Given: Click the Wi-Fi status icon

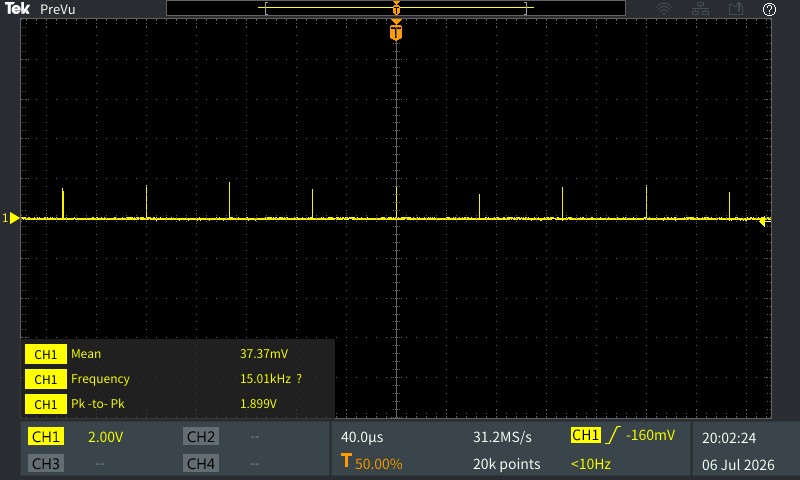Looking at the screenshot, I should (664, 9).
